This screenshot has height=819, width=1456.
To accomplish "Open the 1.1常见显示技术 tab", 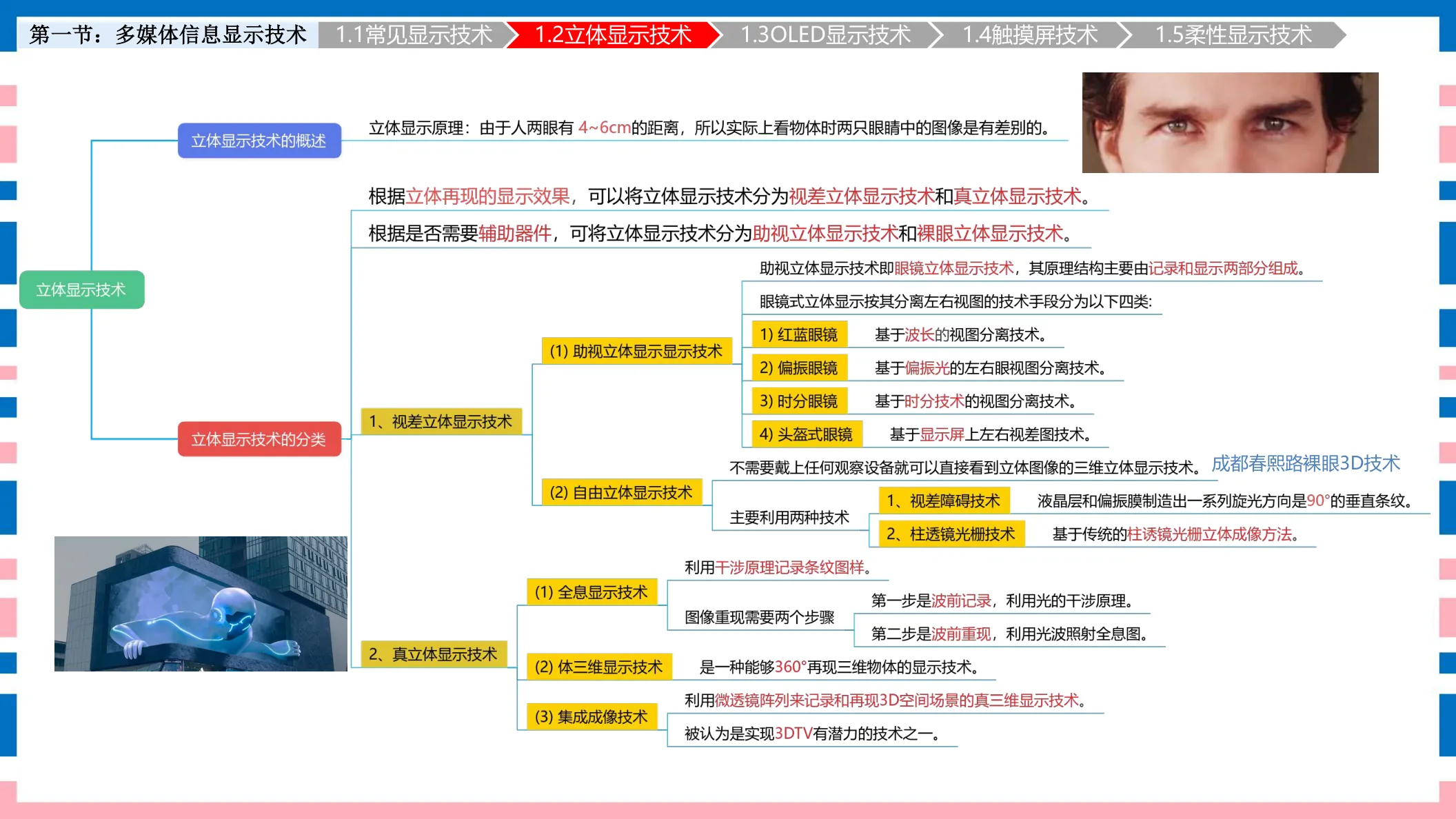I will tap(414, 34).
